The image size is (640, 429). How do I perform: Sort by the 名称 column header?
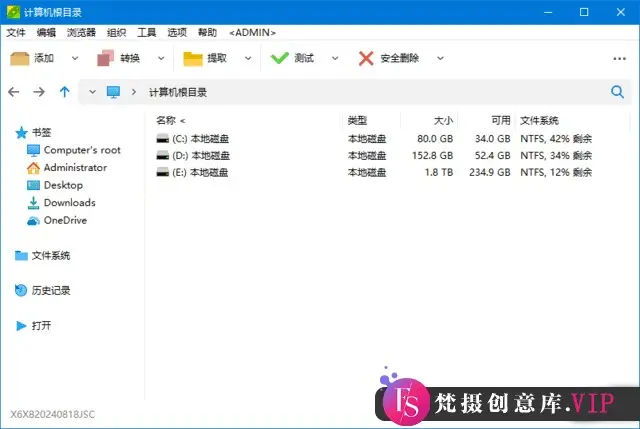coord(166,120)
